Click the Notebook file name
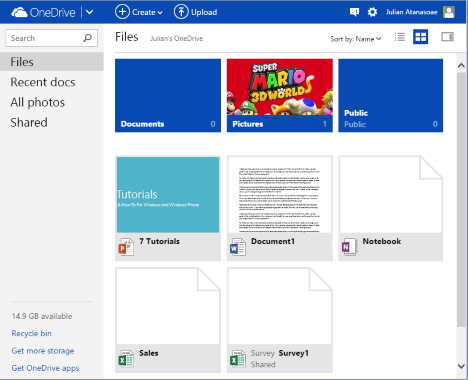 (382, 241)
